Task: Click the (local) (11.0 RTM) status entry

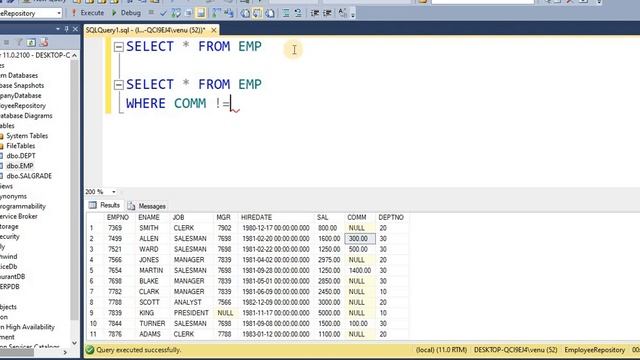Action: click(x=441, y=350)
